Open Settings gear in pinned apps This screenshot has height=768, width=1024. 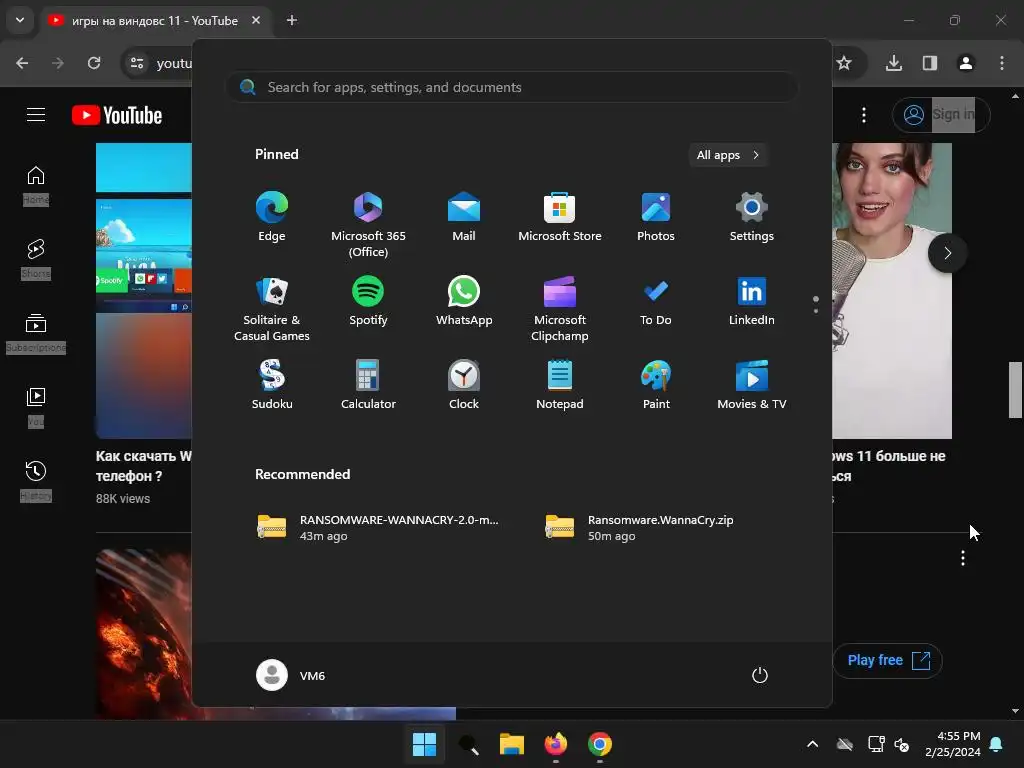[x=752, y=217]
